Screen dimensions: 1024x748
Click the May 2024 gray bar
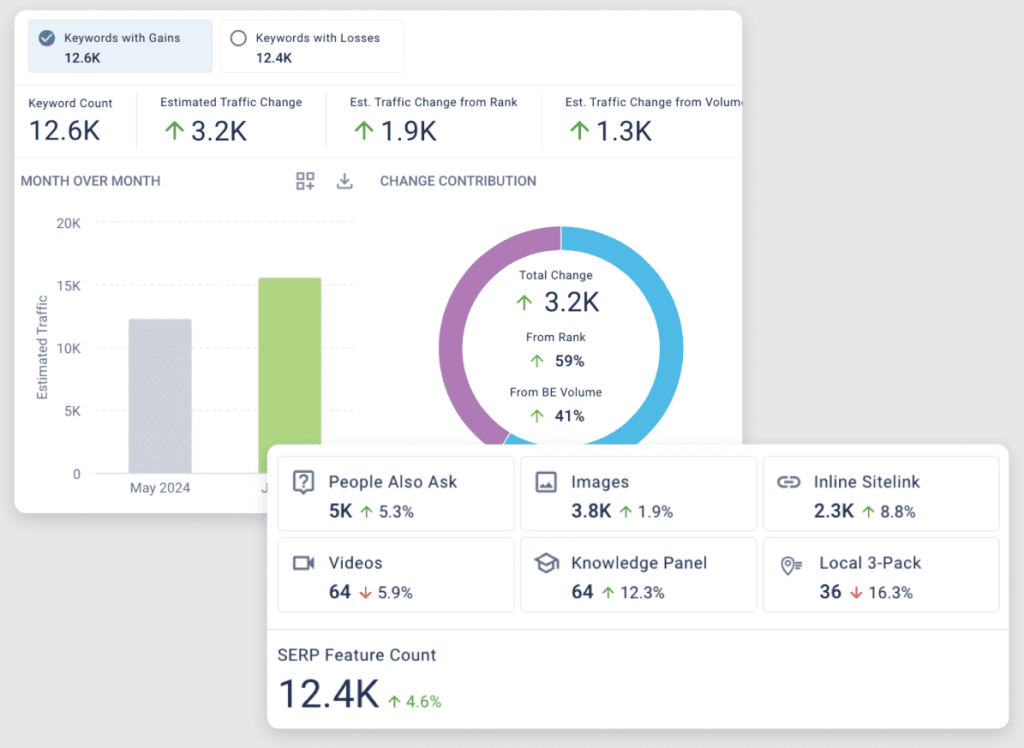point(160,396)
